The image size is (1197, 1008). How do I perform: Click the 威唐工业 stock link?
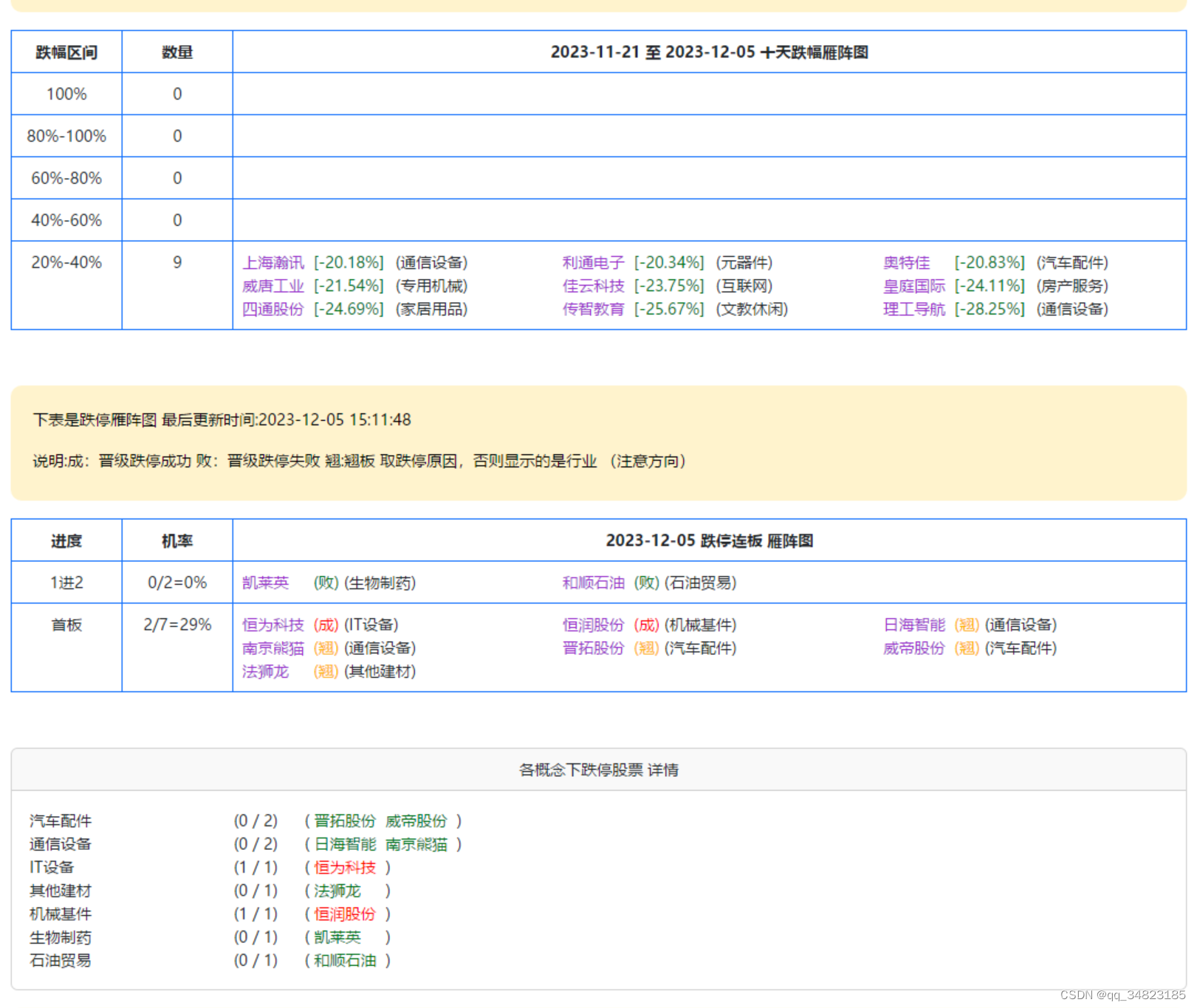(272, 286)
